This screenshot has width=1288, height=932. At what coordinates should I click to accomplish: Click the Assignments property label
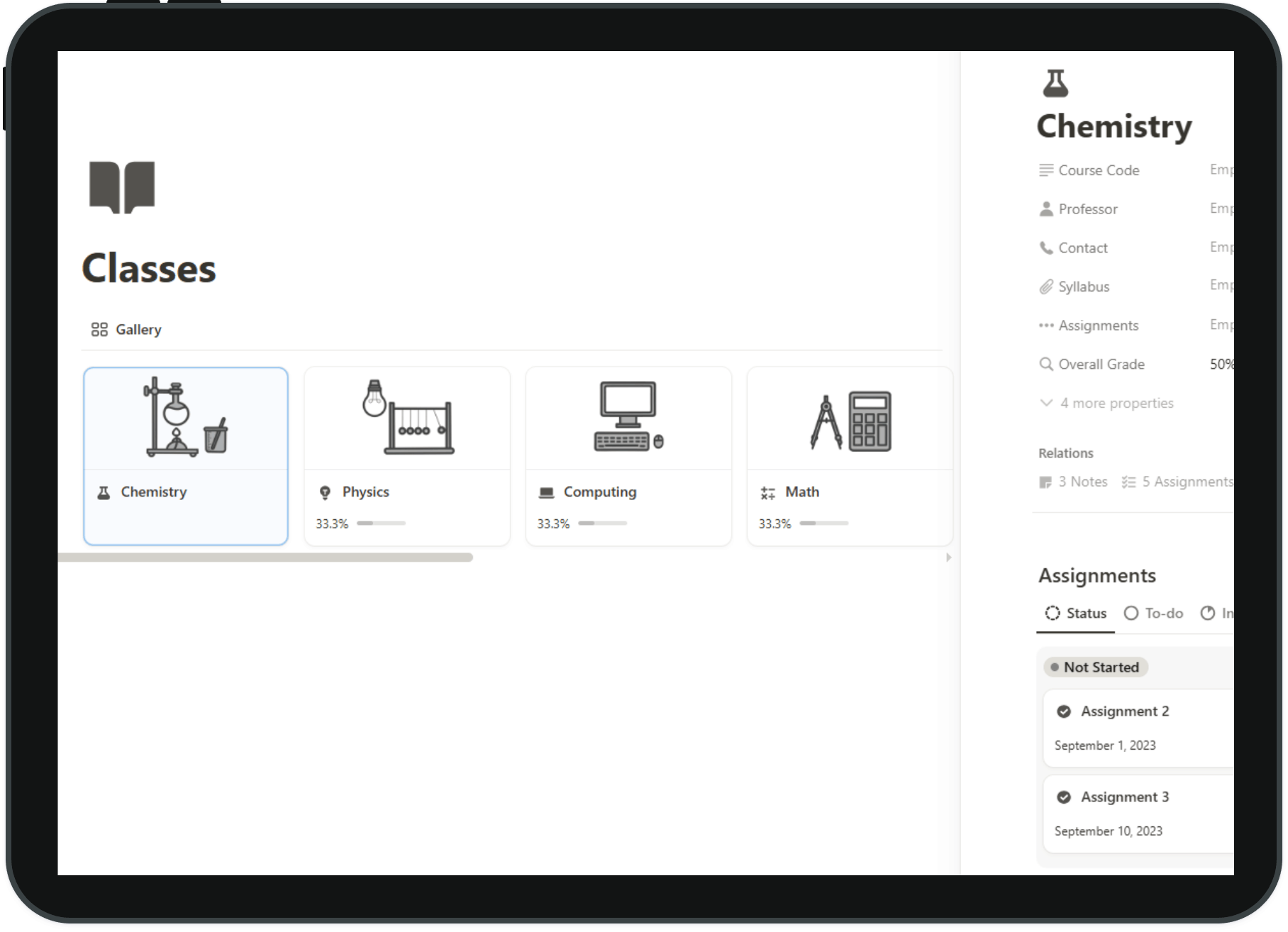click(1099, 326)
